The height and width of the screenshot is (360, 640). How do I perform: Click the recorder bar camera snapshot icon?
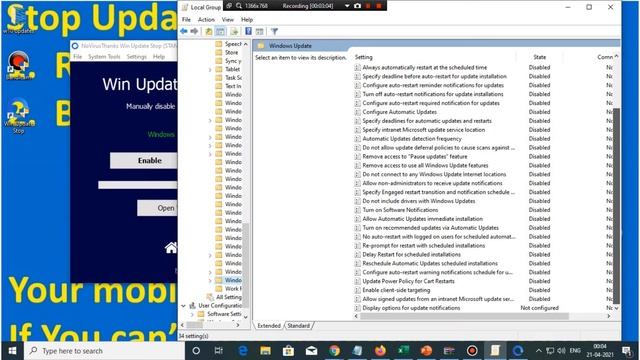click(358, 6)
